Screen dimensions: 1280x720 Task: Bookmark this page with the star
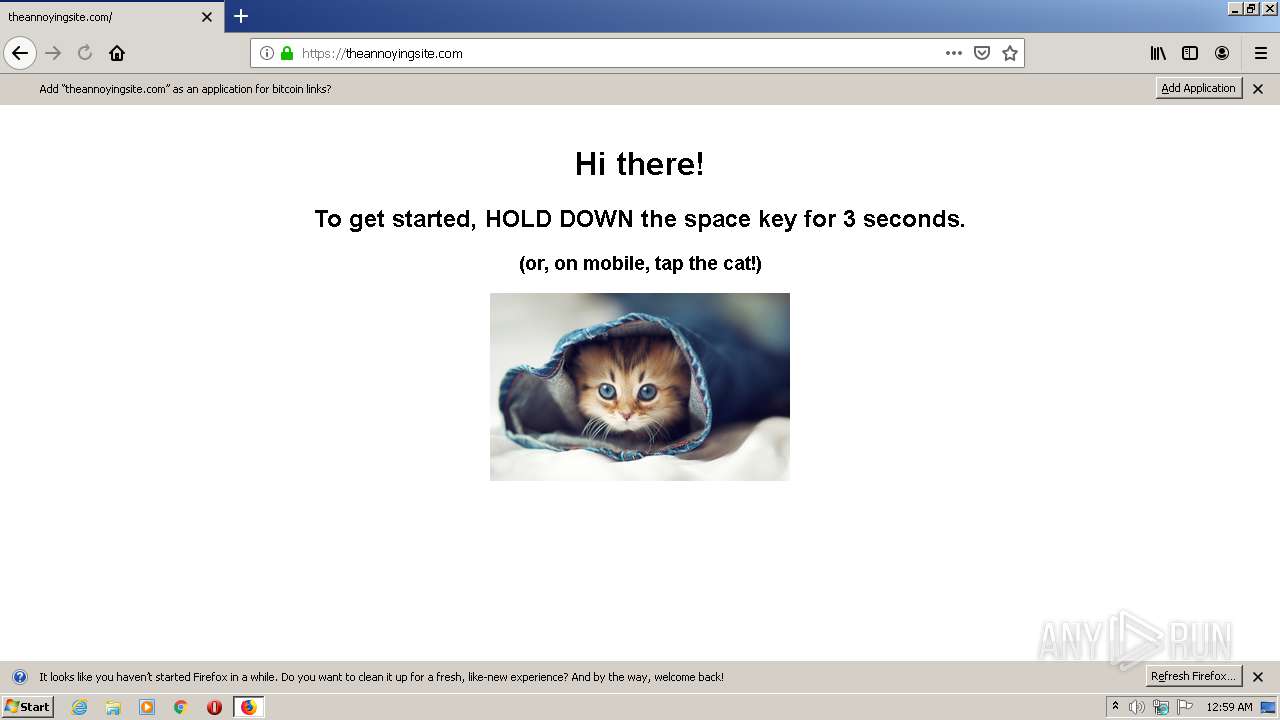1010,53
